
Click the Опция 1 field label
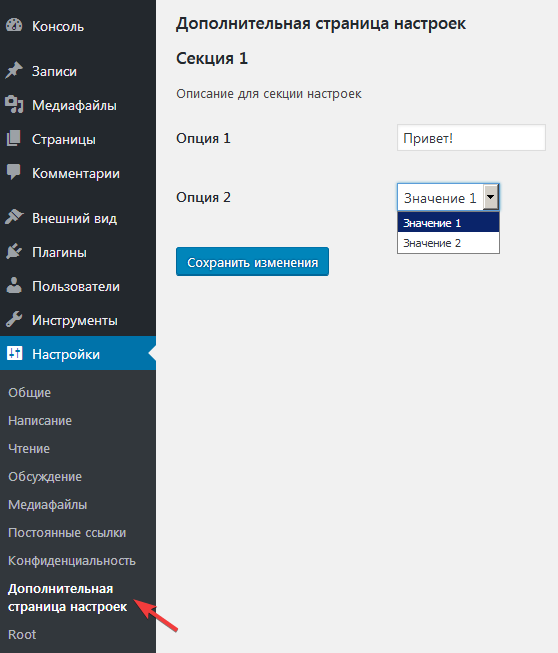point(203,138)
